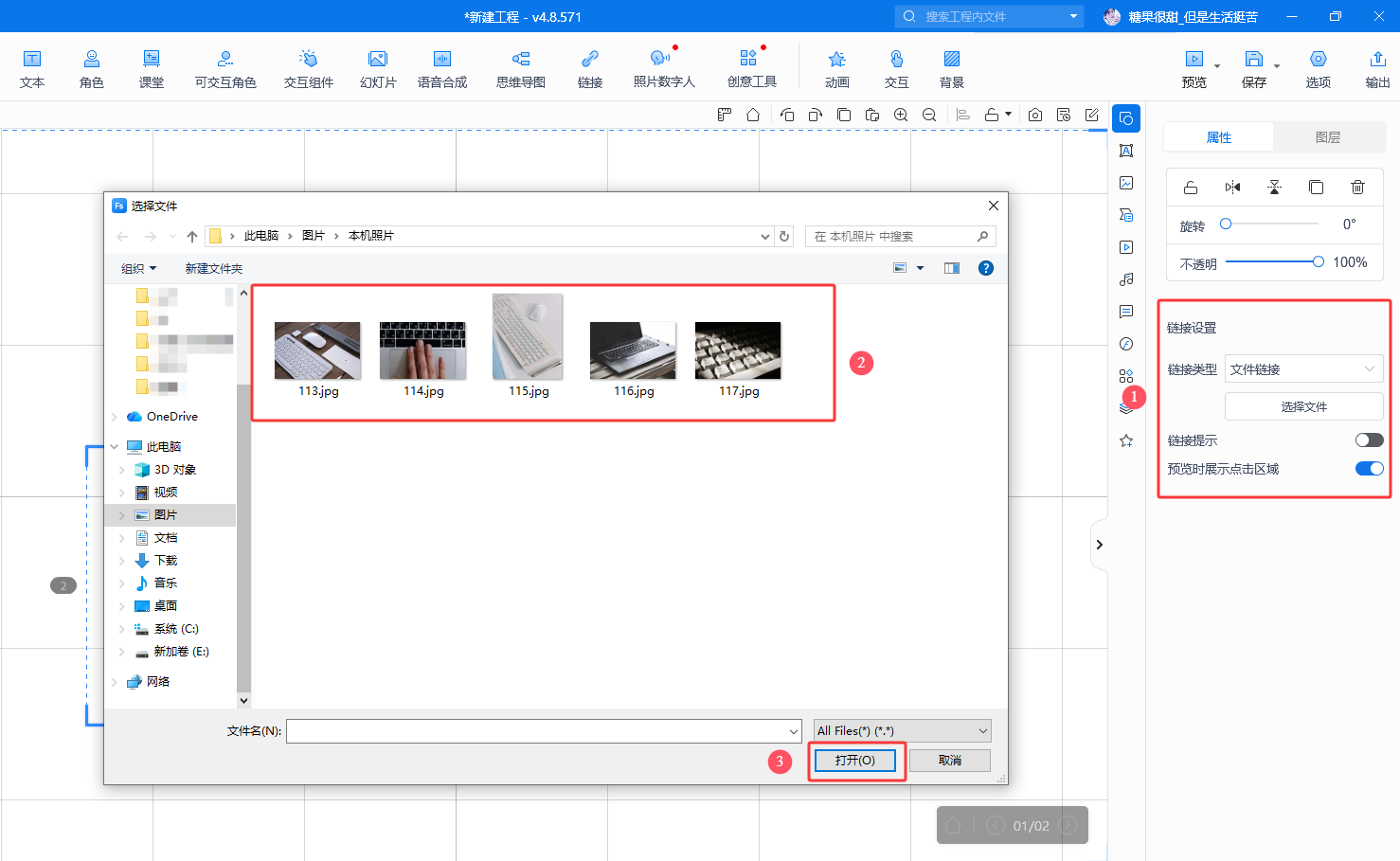Click the delete trash icon in properties panel
The image size is (1400, 861).
(1357, 188)
